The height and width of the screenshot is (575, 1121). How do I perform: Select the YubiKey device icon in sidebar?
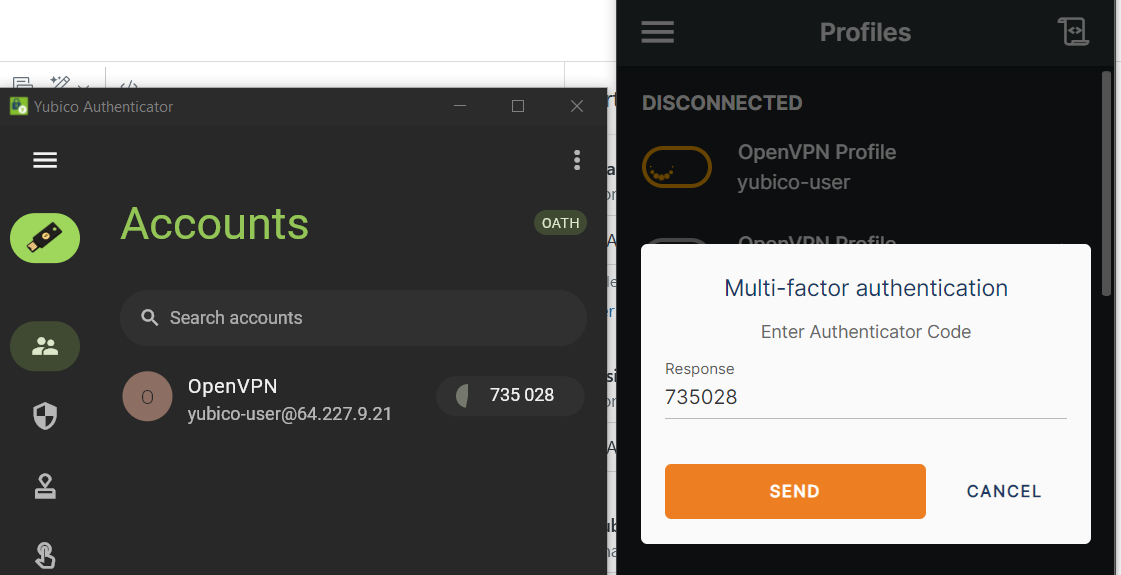click(x=45, y=238)
